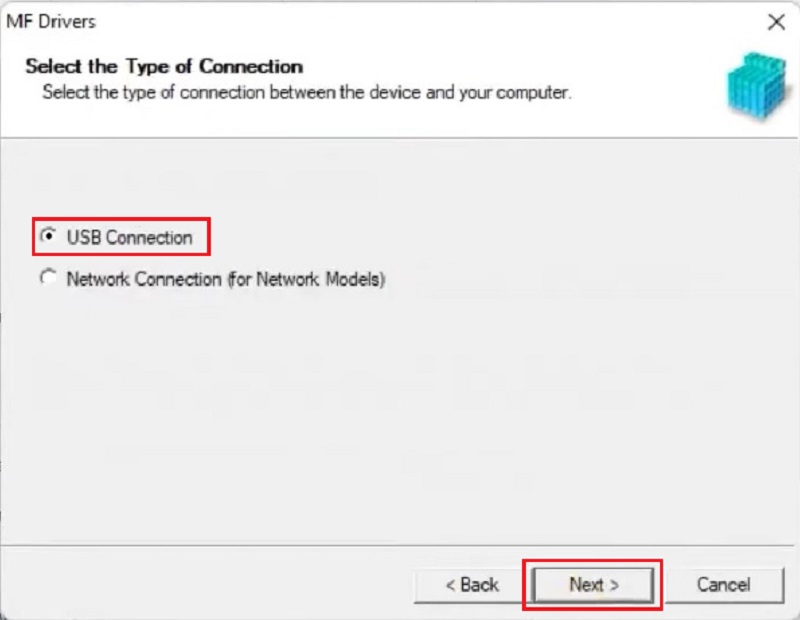800x620 pixels.
Task: Return to the prior wizard page
Action: click(472, 585)
